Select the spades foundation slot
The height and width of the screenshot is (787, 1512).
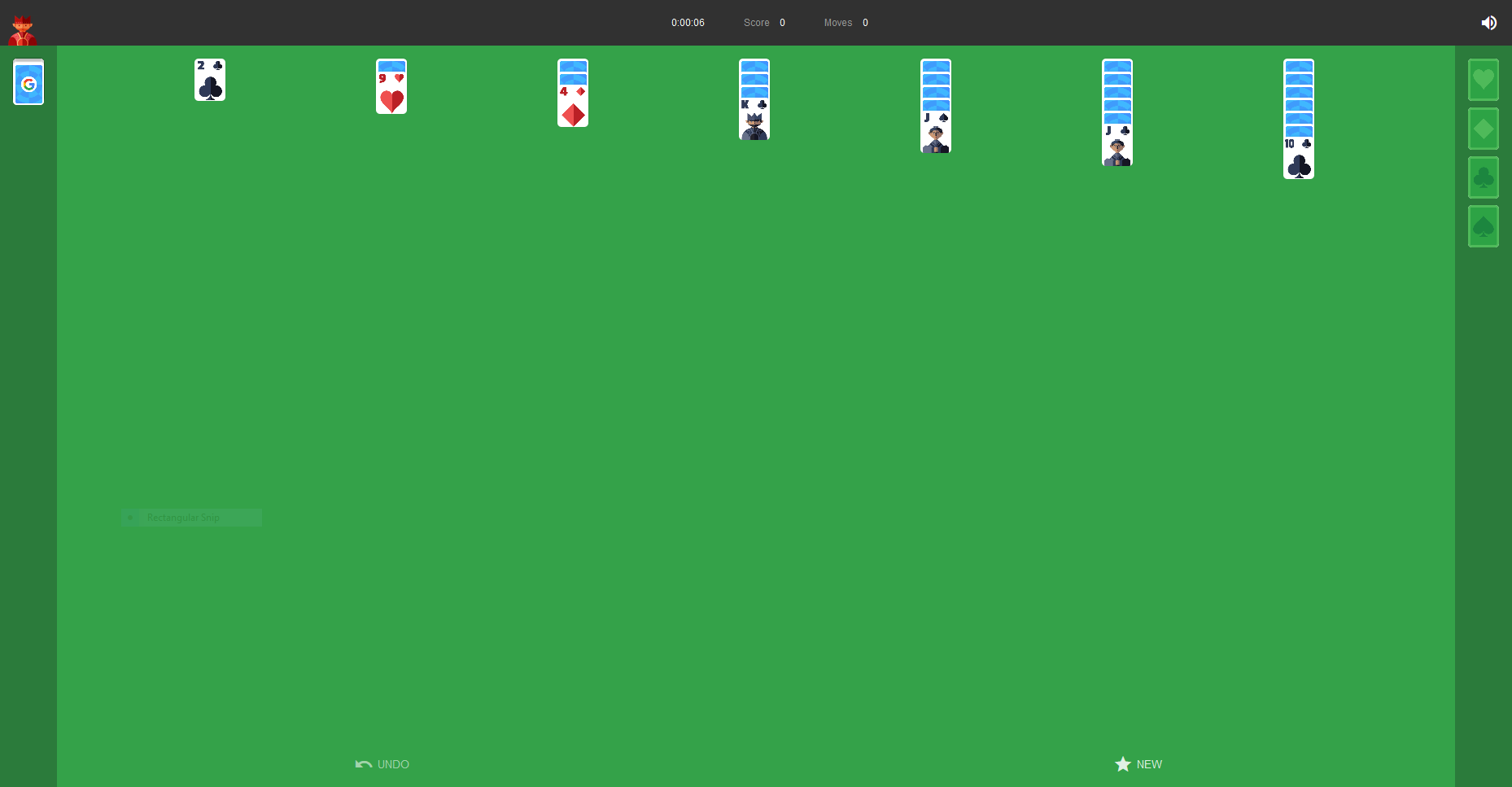pyautogui.click(x=1483, y=226)
